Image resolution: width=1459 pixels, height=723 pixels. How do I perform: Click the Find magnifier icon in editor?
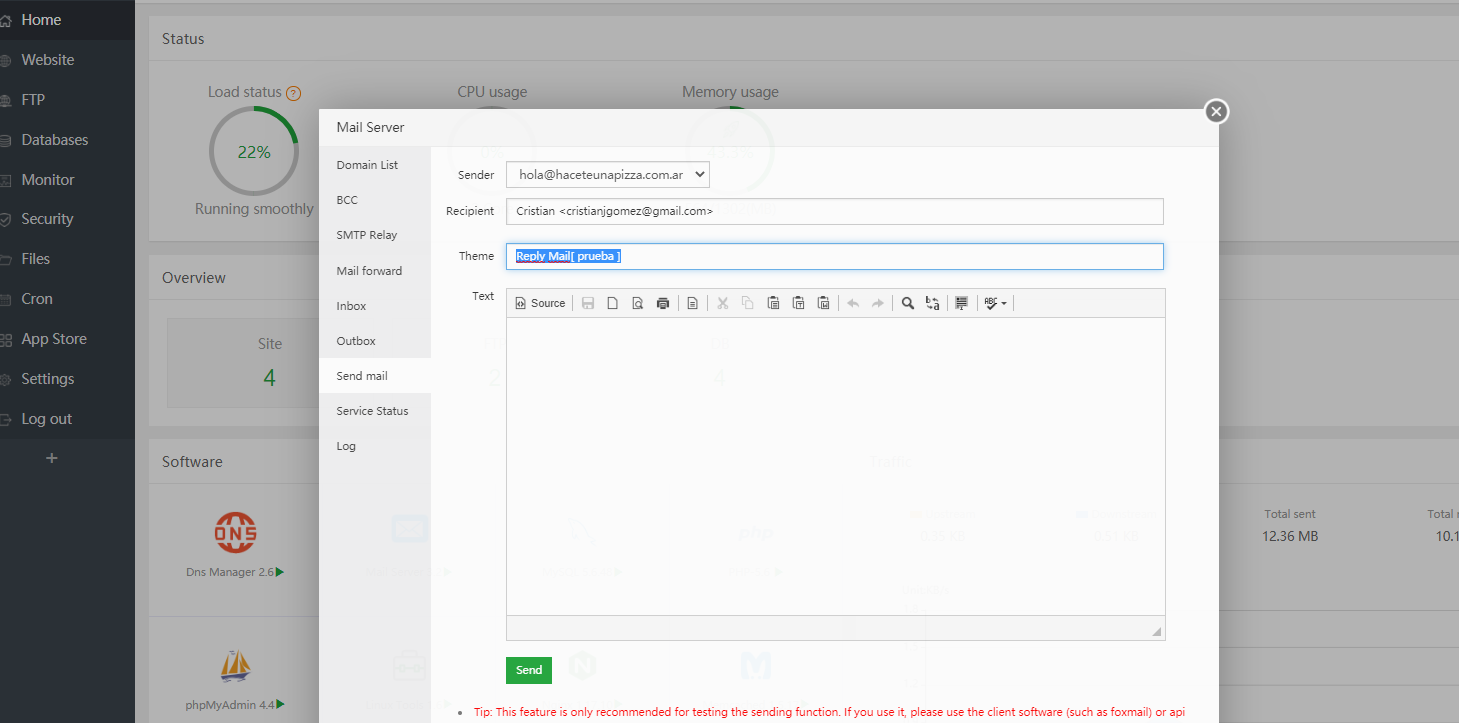[907, 303]
